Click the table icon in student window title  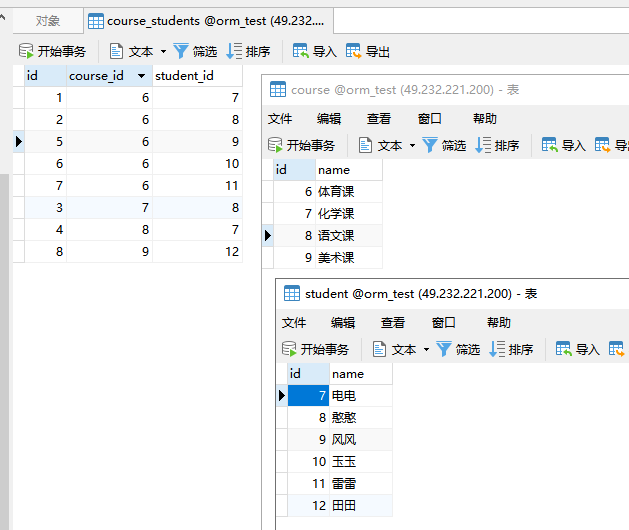click(x=292, y=293)
